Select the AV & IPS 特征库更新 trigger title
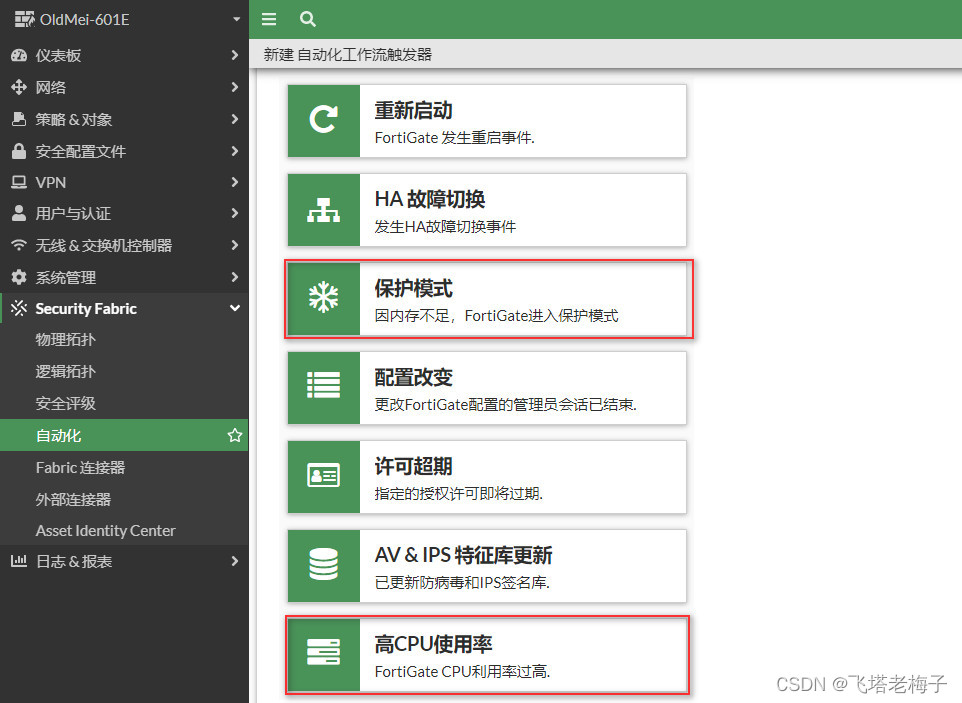The width and height of the screenshot is (962, 703). 463,555
